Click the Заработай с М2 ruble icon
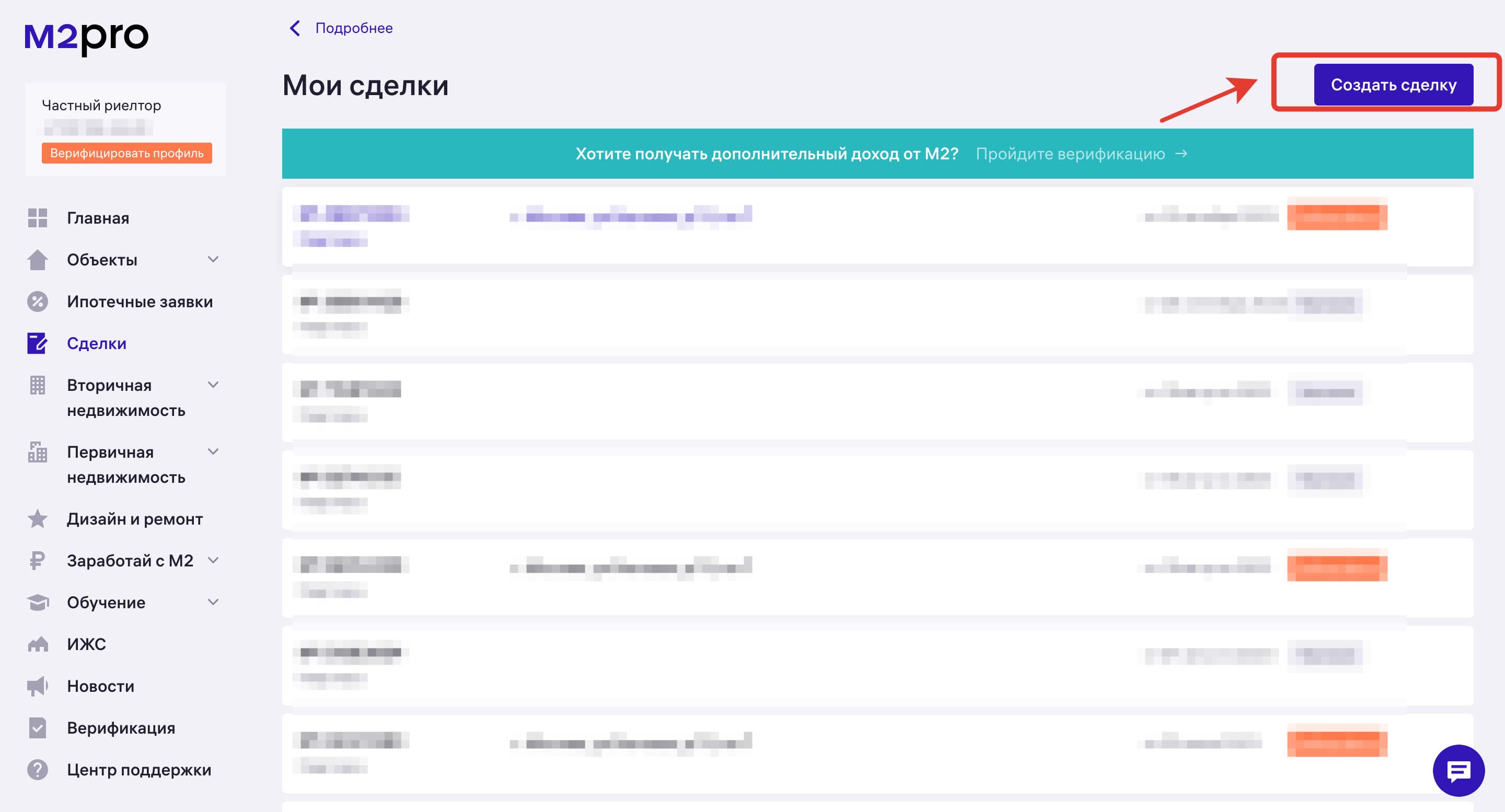 pos(38,561)
